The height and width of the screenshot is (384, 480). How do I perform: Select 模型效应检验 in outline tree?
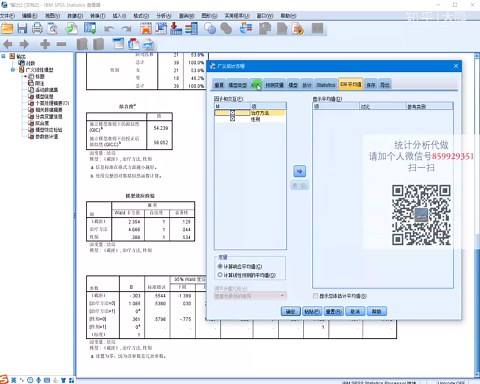coord(49,130)
